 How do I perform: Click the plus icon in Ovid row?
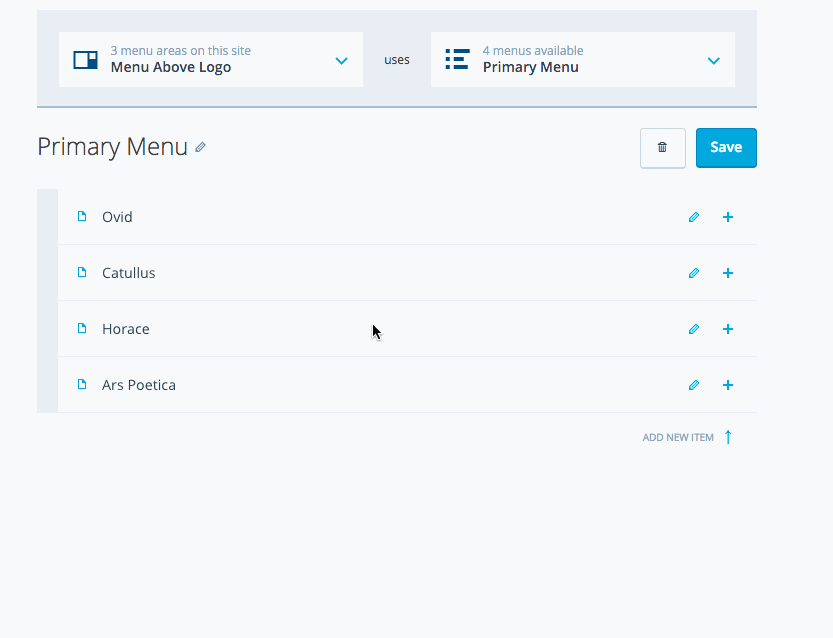[728, 217]
